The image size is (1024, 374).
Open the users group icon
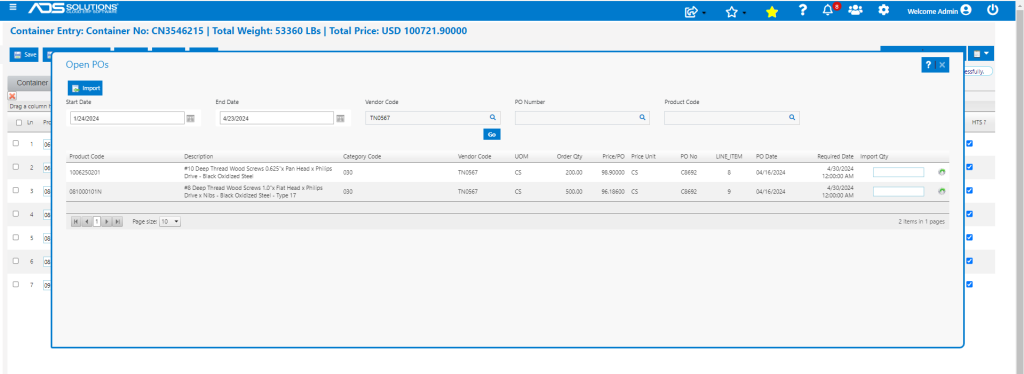tap(855, 10)
